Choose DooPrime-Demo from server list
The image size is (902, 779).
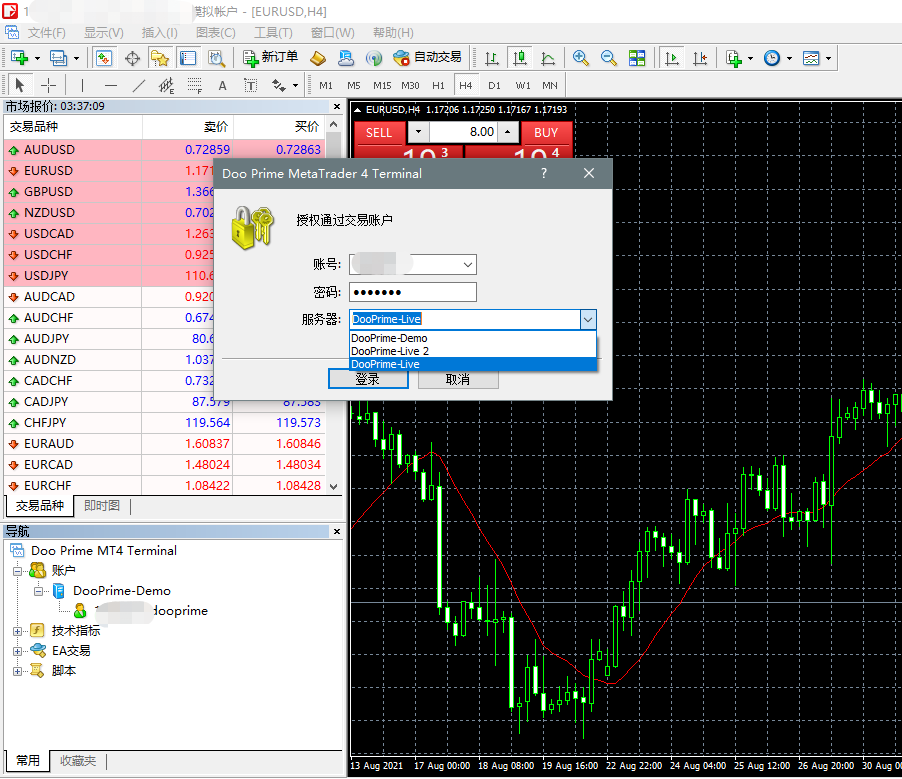(x=473, y=338)
